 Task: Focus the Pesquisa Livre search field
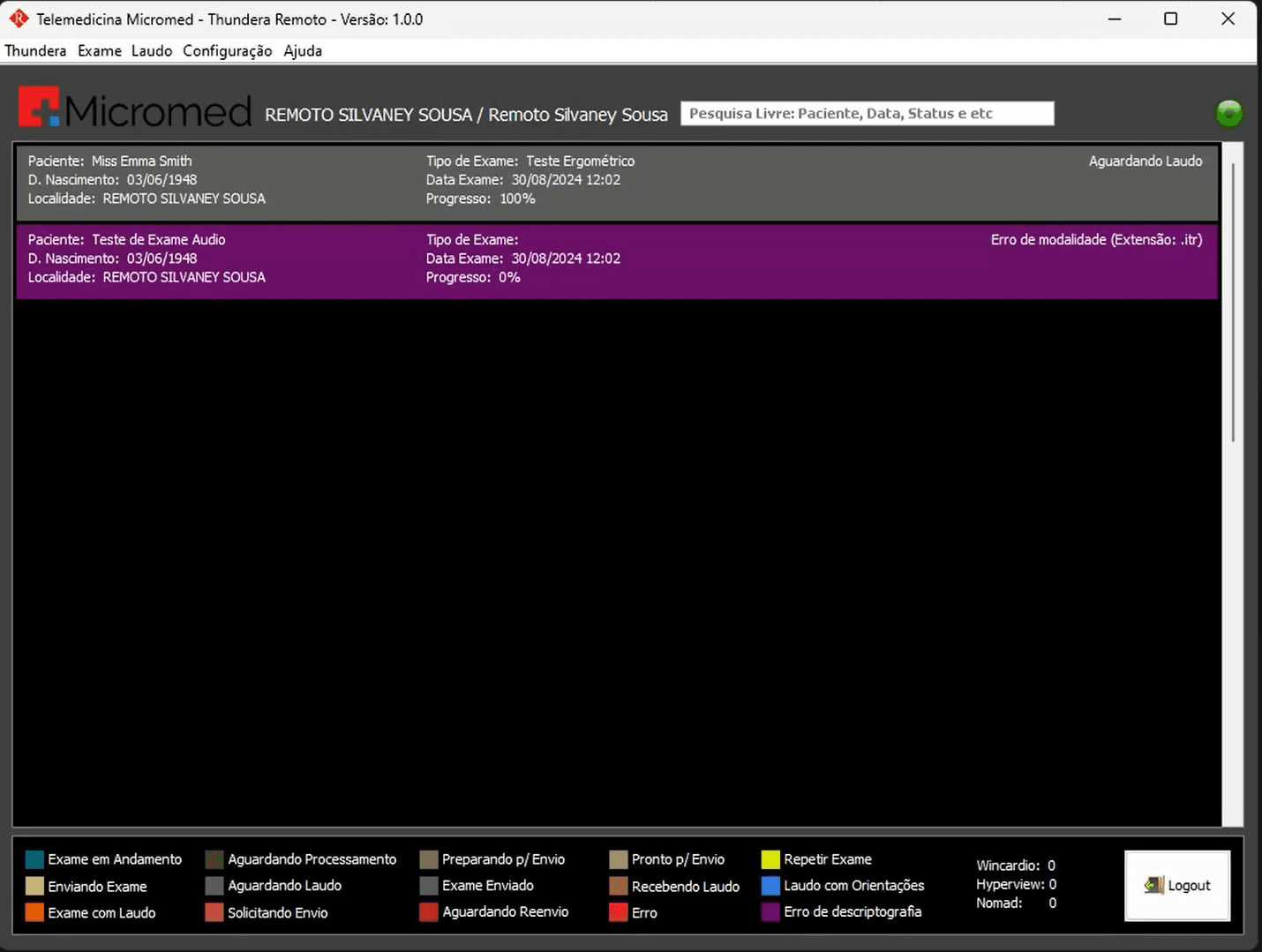[867, 114]
